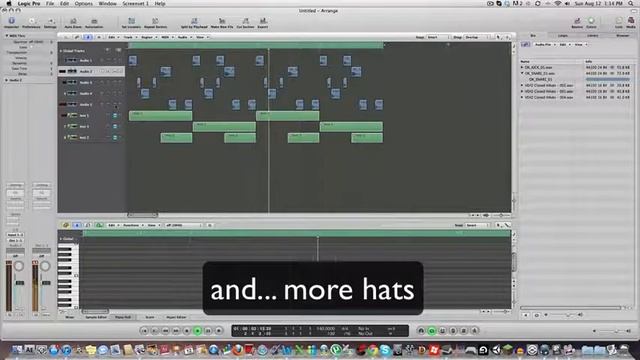This screenshot has height=360, width=640.
Task: Click the record button in transport
Action: tap(218, 331)
